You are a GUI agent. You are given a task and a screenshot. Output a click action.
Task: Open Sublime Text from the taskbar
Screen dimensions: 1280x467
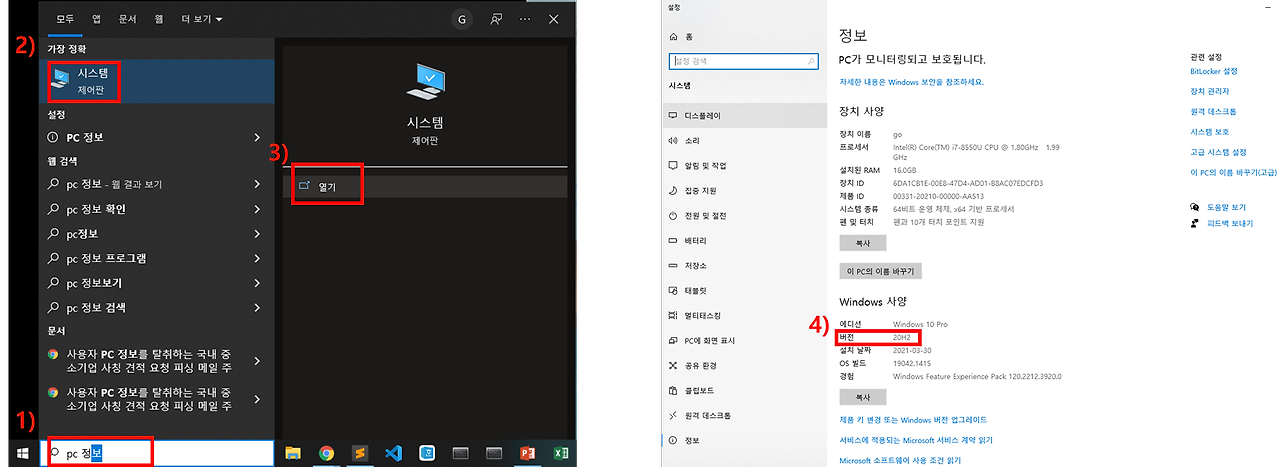[360, 453]
